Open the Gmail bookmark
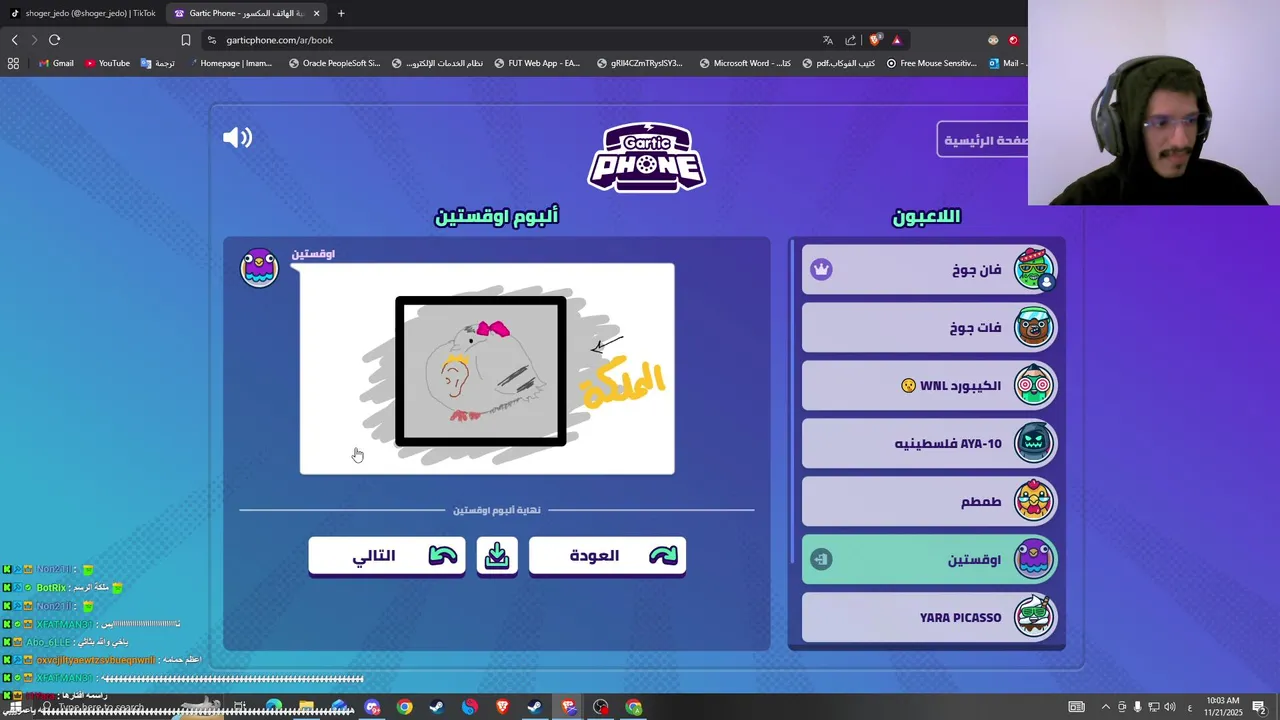The height and width of the screenshot is (720, 1280). [x=56, y=63]
